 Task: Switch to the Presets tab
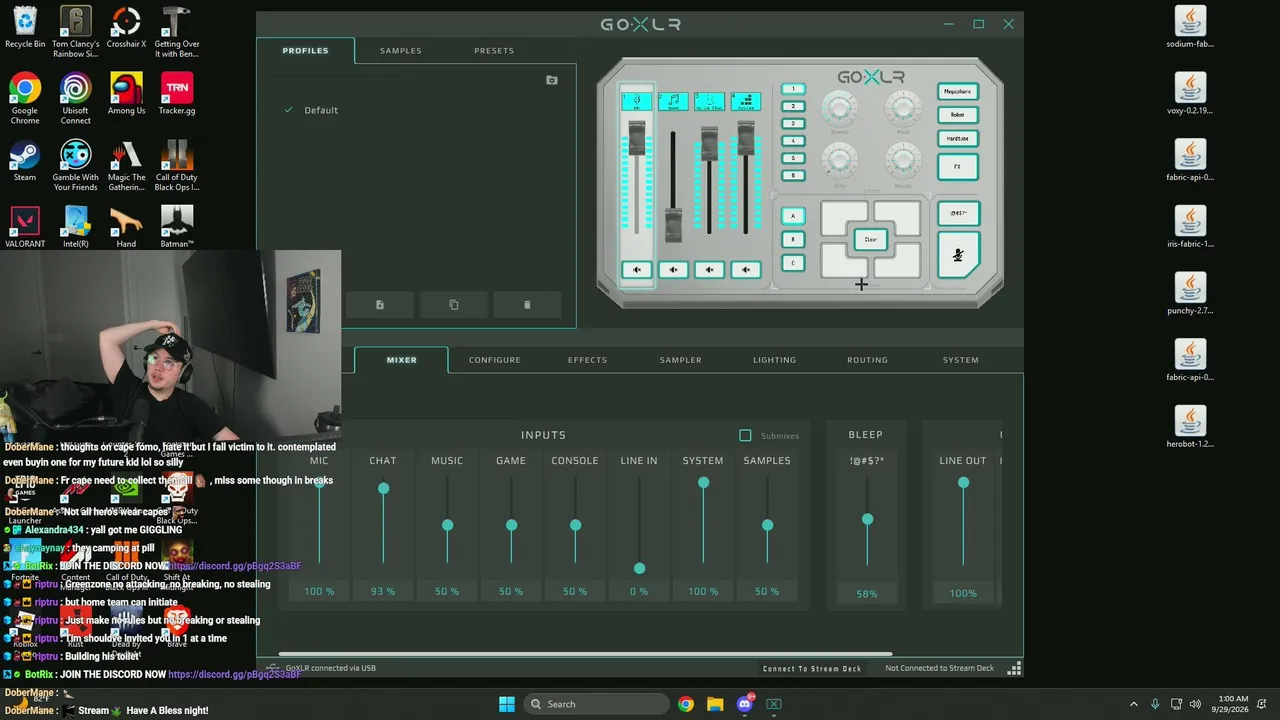tap(494, 51)
